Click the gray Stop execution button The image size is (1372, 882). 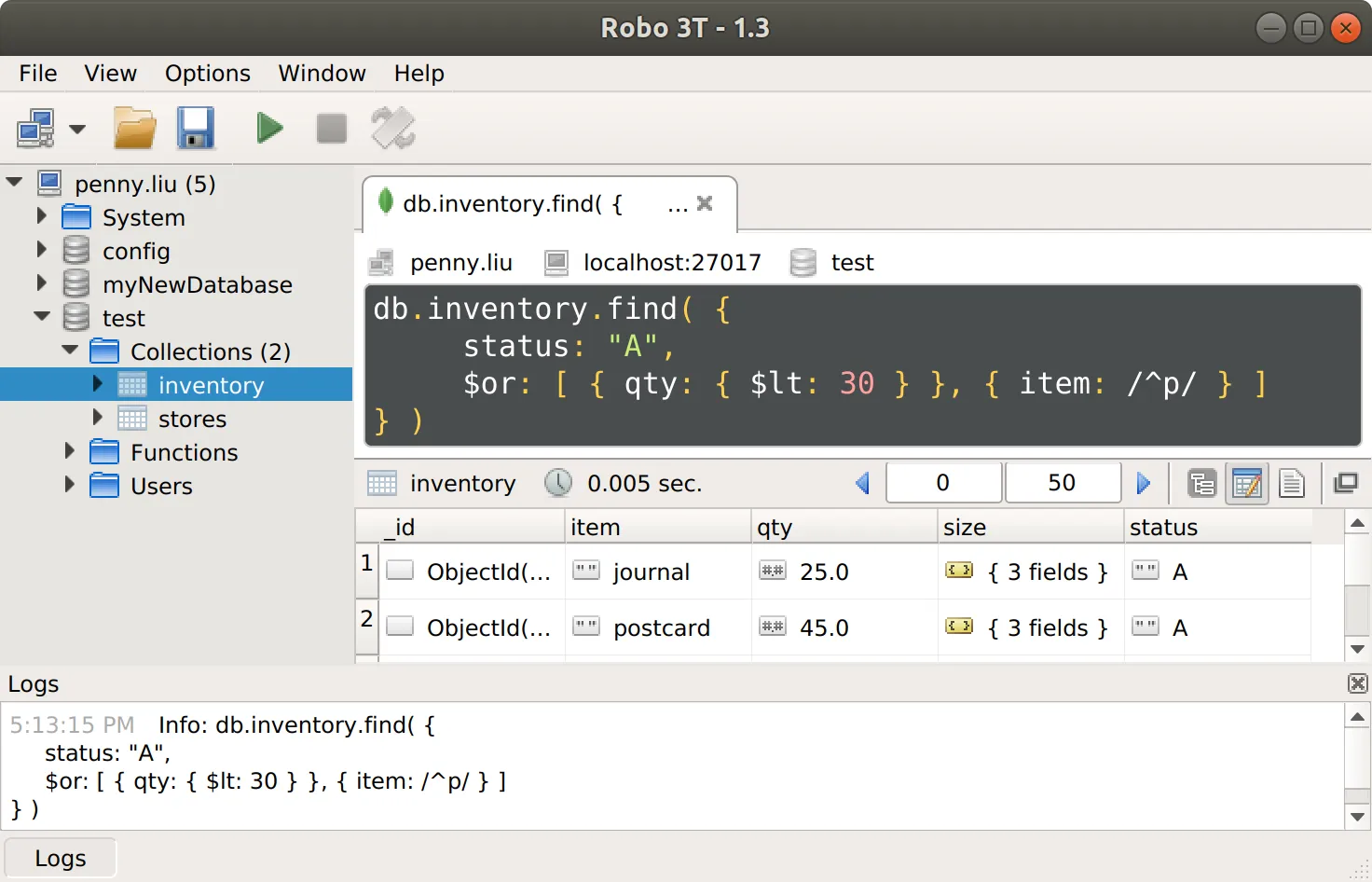pyautogui.click(x=332, y=129)
